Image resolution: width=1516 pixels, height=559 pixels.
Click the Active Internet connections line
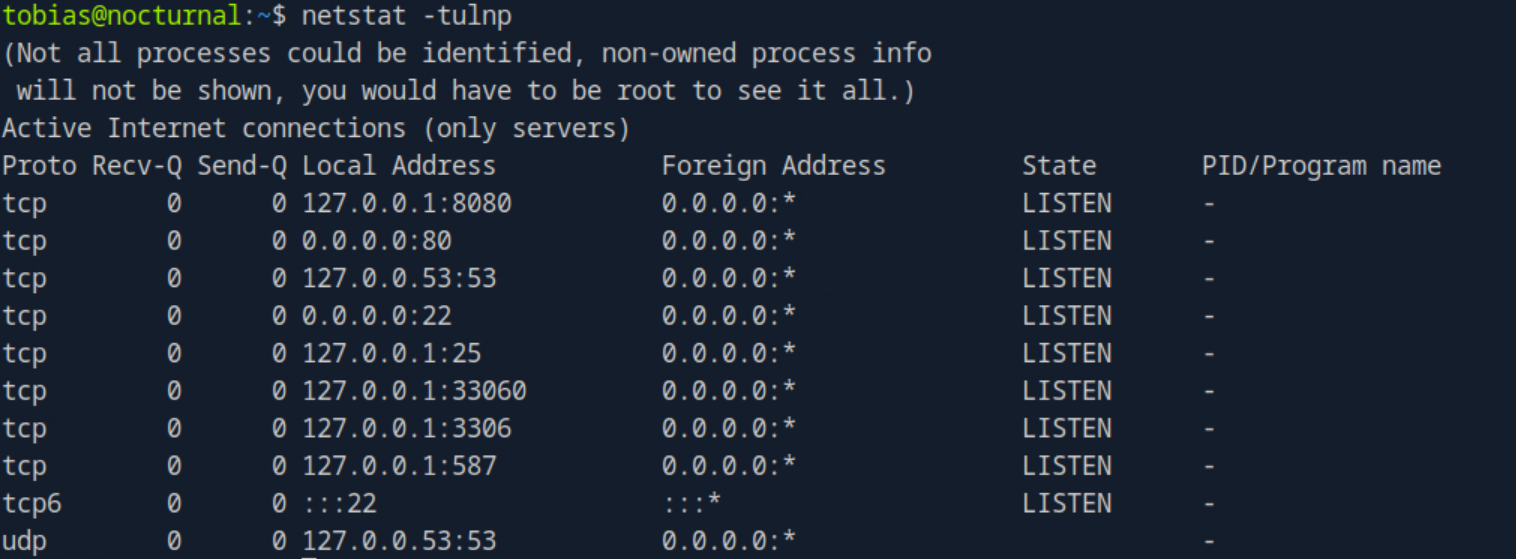[316, 129]
